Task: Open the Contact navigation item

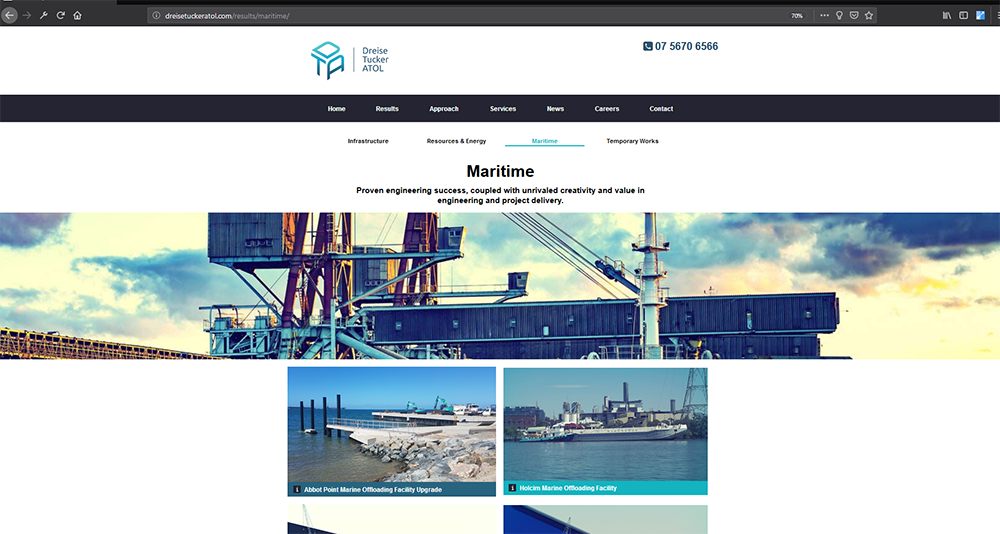Action: pyautogui.click(x=661, y=108)
